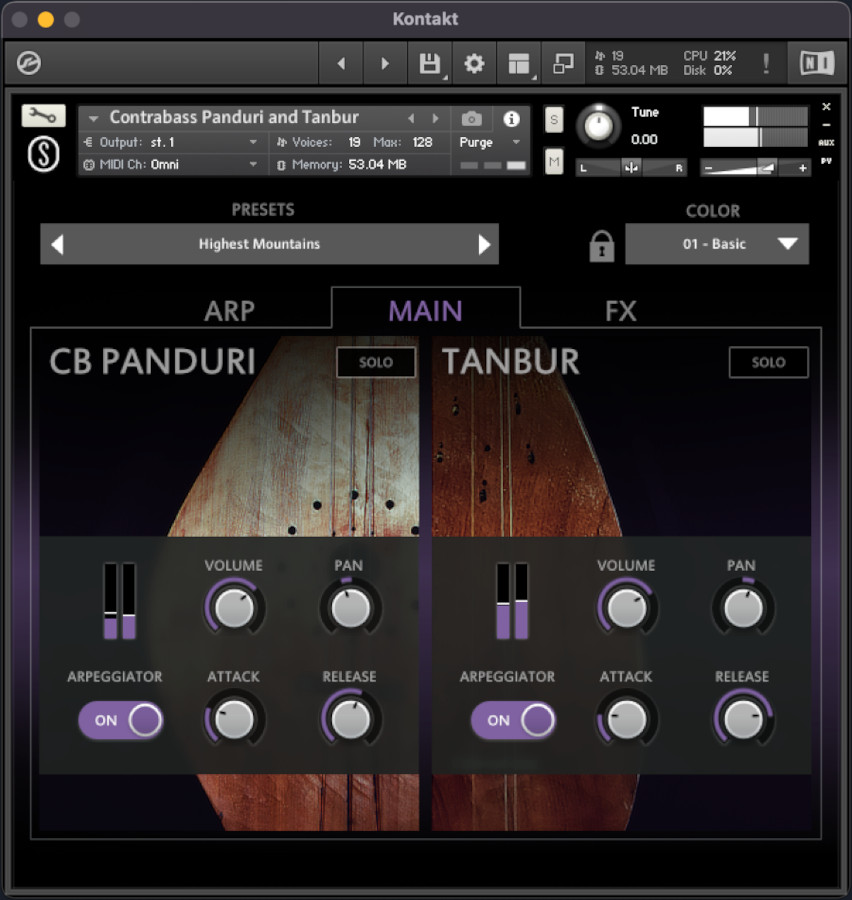Open Highest Mountains preset list
This screenshot has height=900, width=852.
point(260,244)
